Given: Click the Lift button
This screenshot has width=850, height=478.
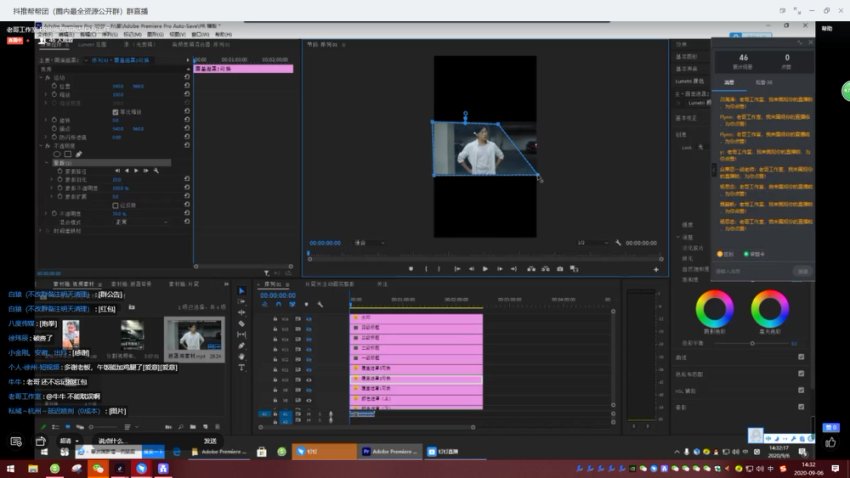Looking at the screenshot, I should click(x=531, y=269).
